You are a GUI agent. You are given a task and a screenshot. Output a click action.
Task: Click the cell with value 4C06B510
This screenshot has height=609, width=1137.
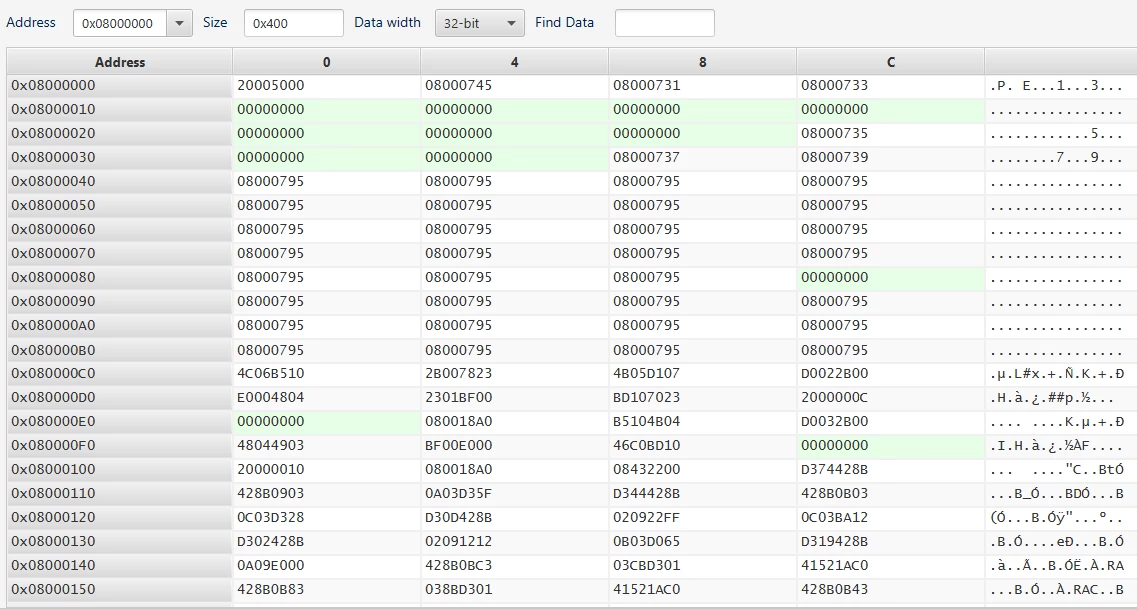(326, 374)
